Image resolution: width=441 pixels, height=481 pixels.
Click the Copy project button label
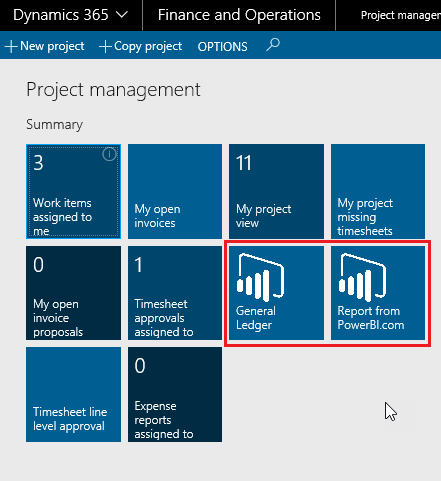[148, 46]
